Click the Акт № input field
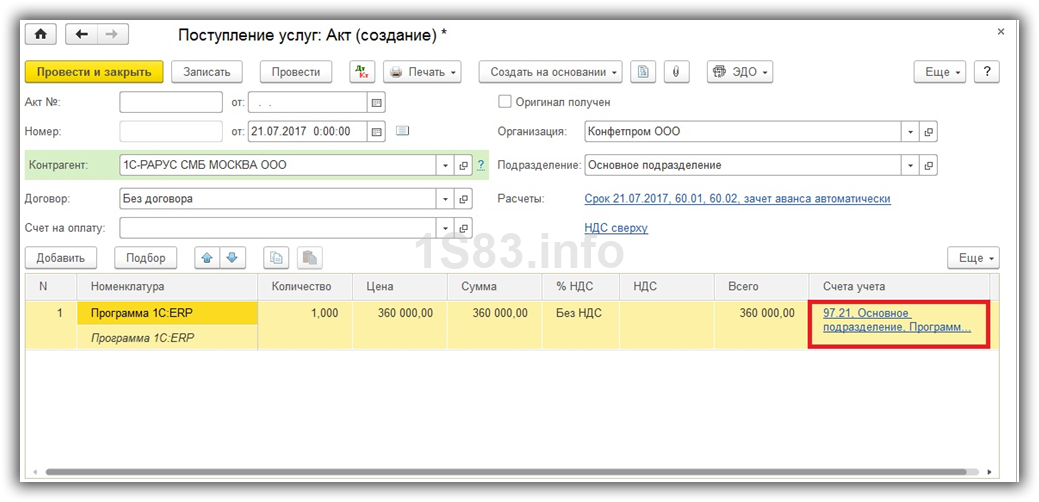Image resolution: width=1039 pixels, height=502 pixels. click(171, 102)
